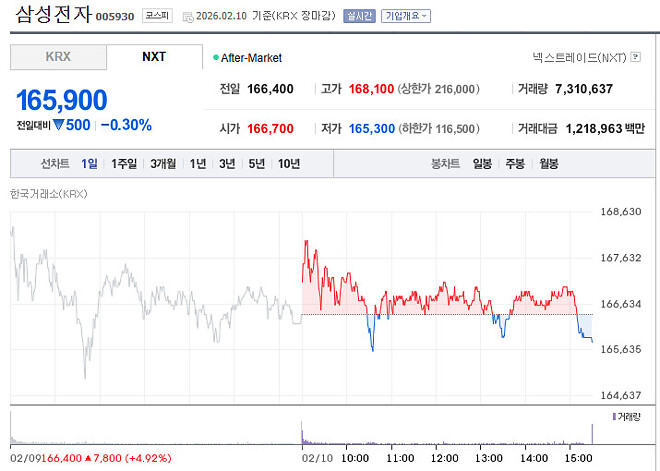Click the 12:00 time axis label
Screen dimensions: 660x471
click(444, 458)
